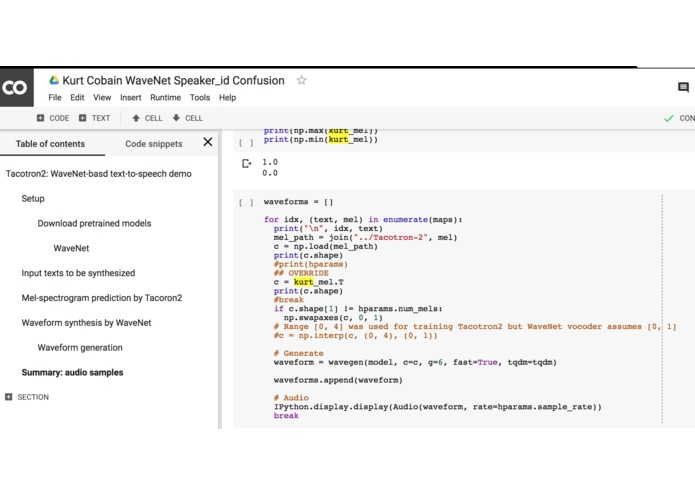695x494 pixels.
Task: Add a new SECTION
Action: [x=27, y=397]
